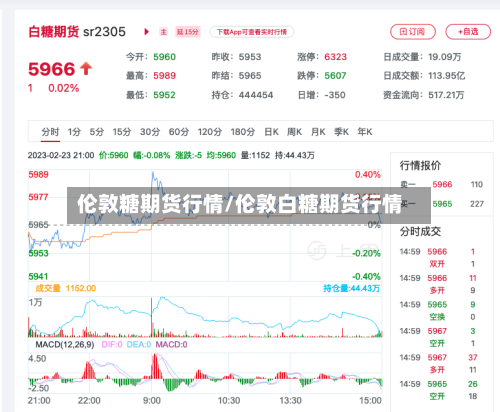Image resolution: width=500 pixels, height=412 pixels.
Task: Switch to the 1分 chart tab
Action: tap(74, 132)
